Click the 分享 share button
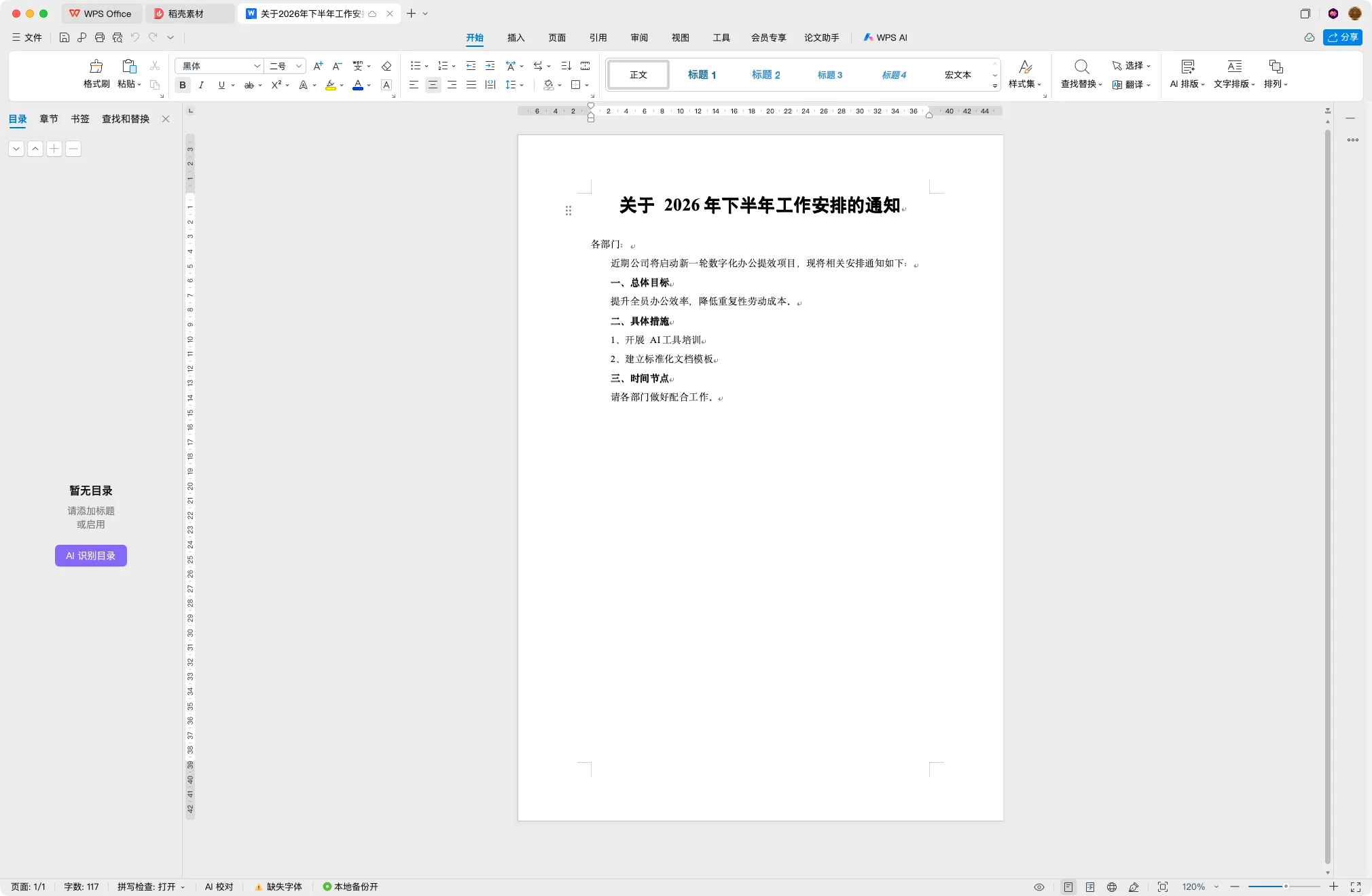 tap(1343, 37)
